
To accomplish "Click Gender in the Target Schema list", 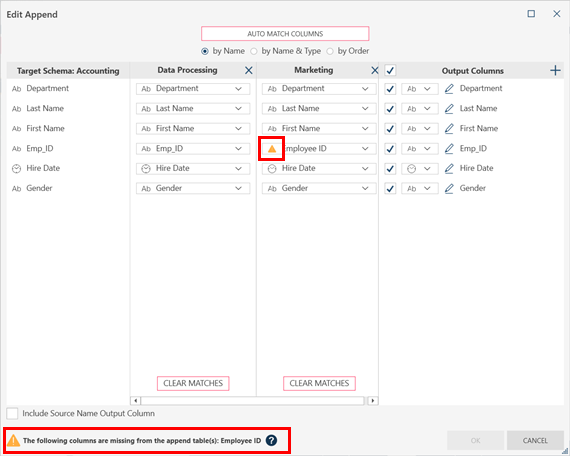I will coord(39,188).
